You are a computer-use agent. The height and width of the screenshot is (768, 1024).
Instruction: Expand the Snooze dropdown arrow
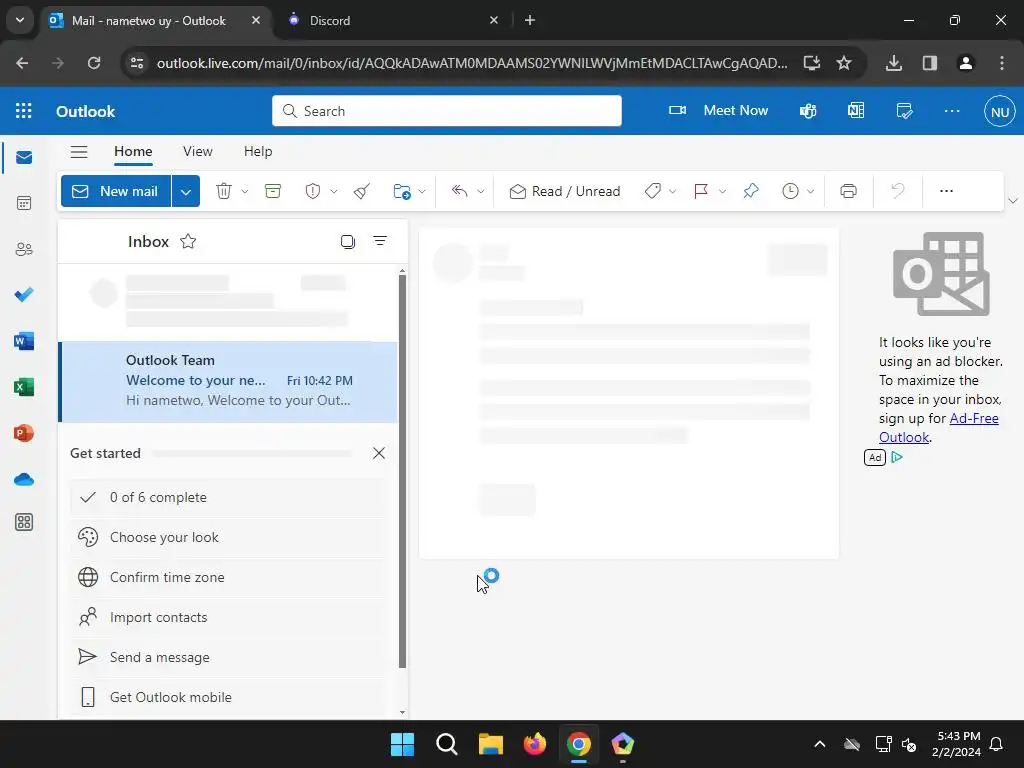pos(810,191)
